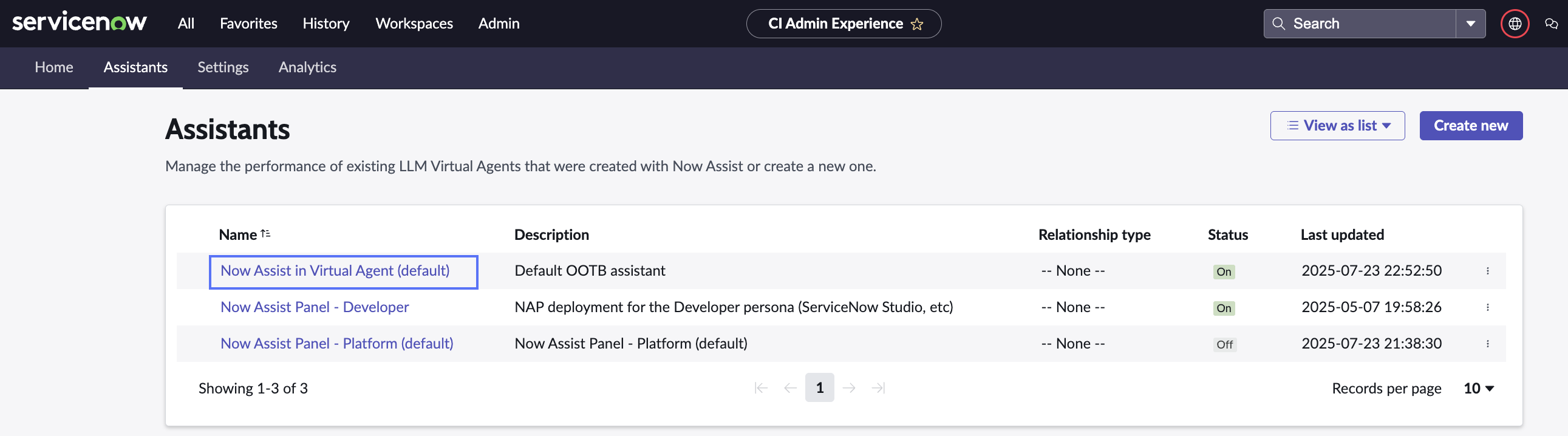This screenshot has height=436, width=1568.
Task: Click the CI Admin Experience pill
Action: tap(844, 24)
